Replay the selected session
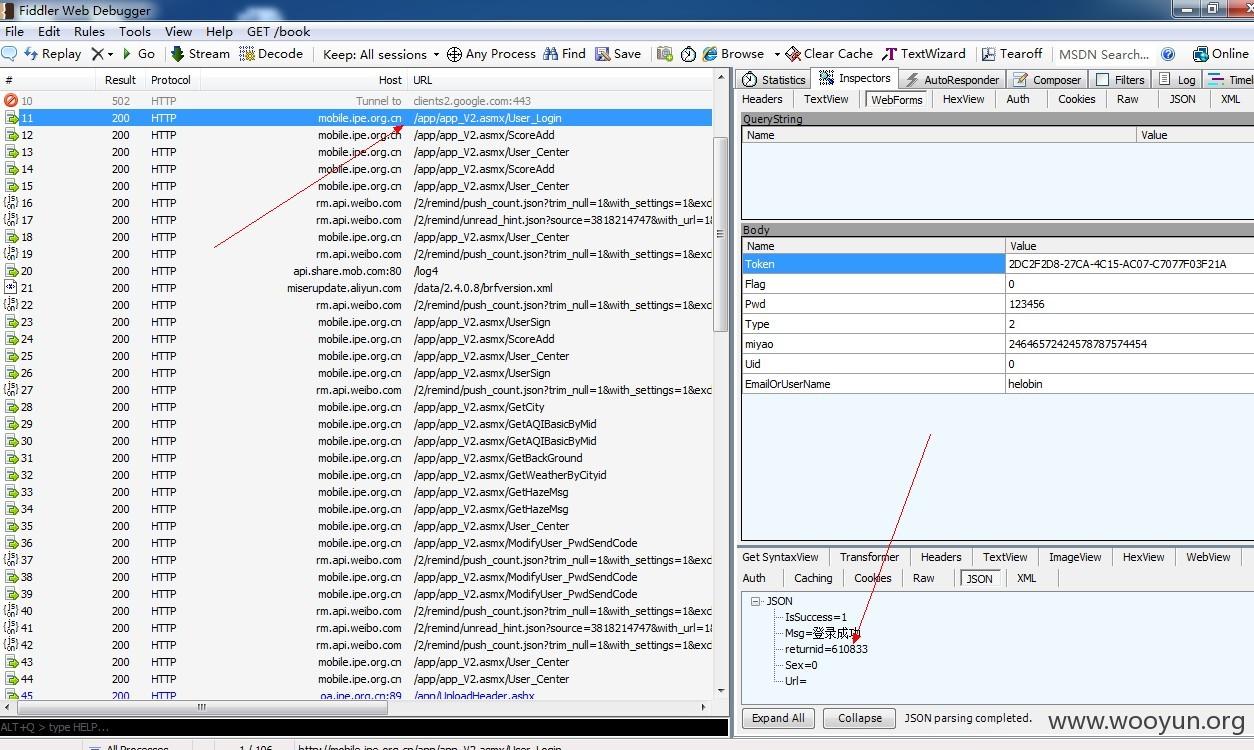This screenshot has height=750, width=1254. (52, 54)
